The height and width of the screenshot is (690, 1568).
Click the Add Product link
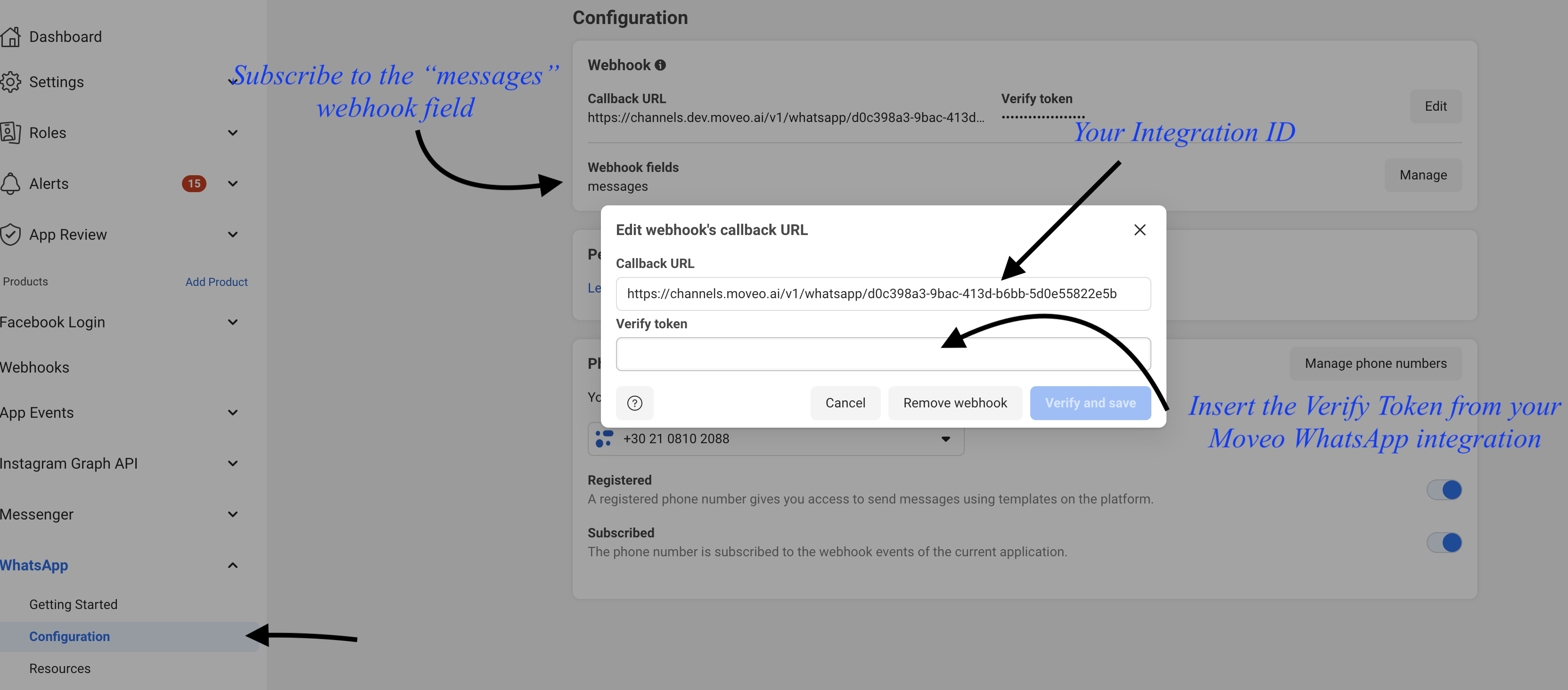[x=216, y=282]
